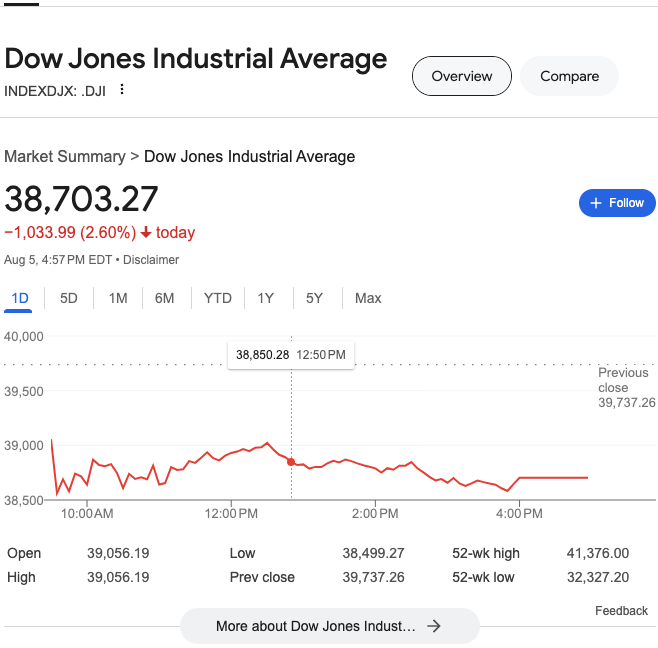This screenshot has height=648, width=658.
Task: Click the plus icon on Follow button
Action: (x=596, y=203)
